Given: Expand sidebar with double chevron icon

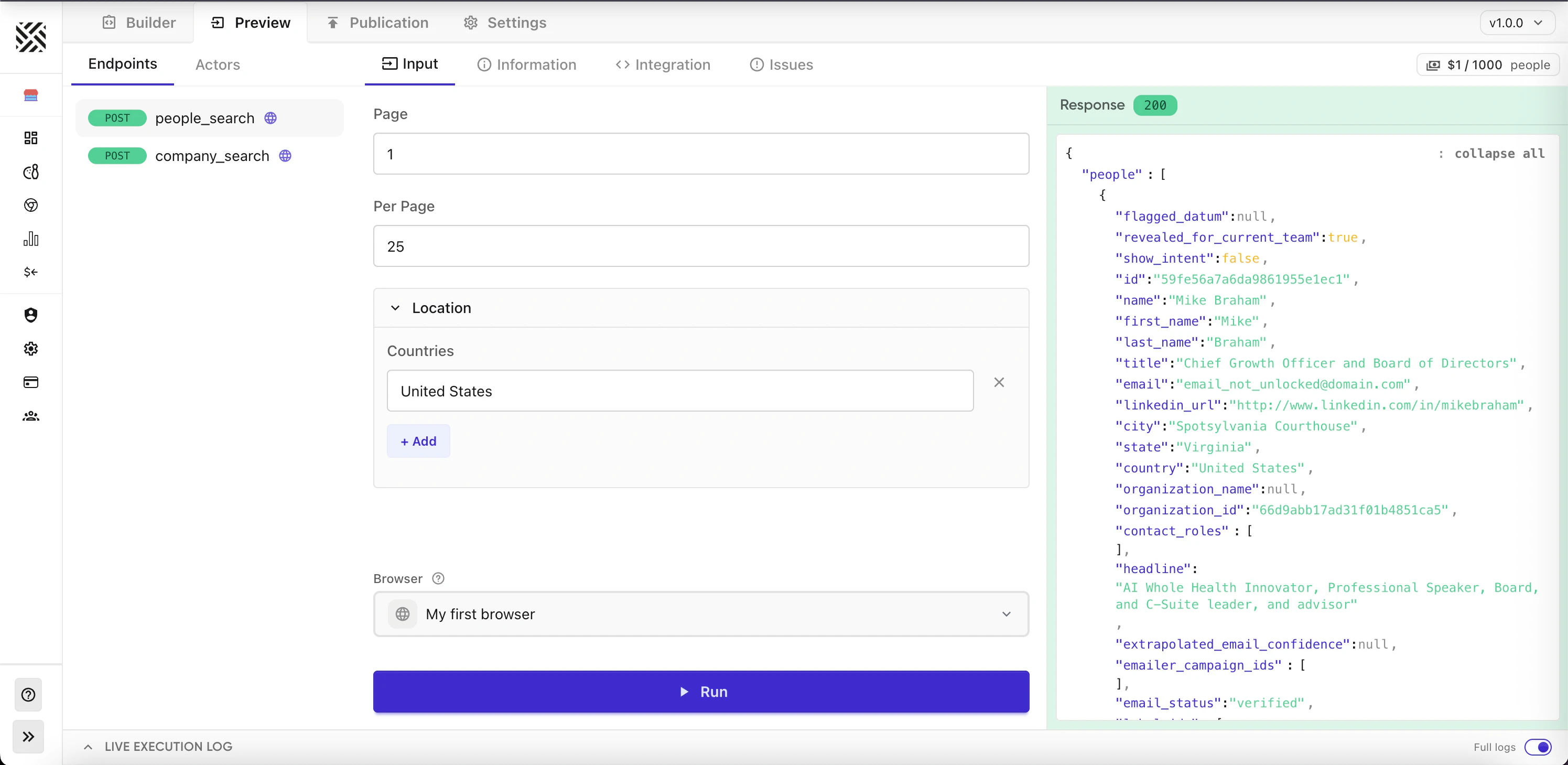Looking at the screenshot, I should (28, 736).
